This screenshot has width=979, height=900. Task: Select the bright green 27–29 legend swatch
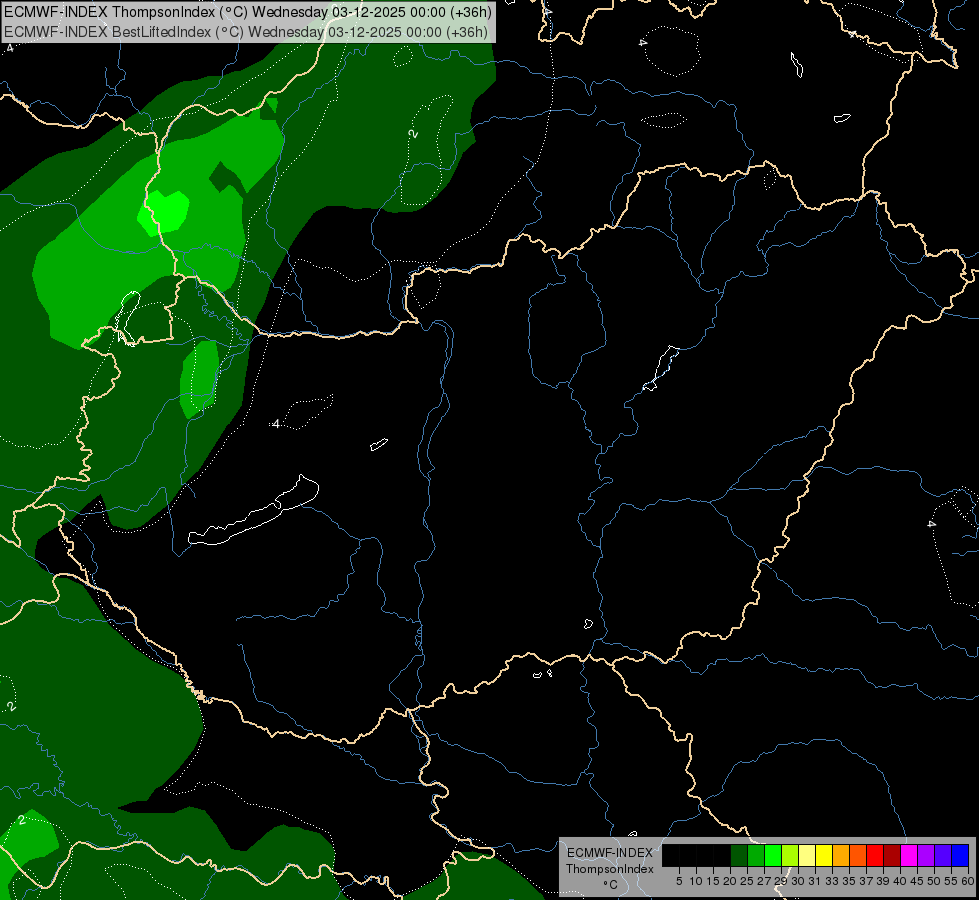(773, 855)
